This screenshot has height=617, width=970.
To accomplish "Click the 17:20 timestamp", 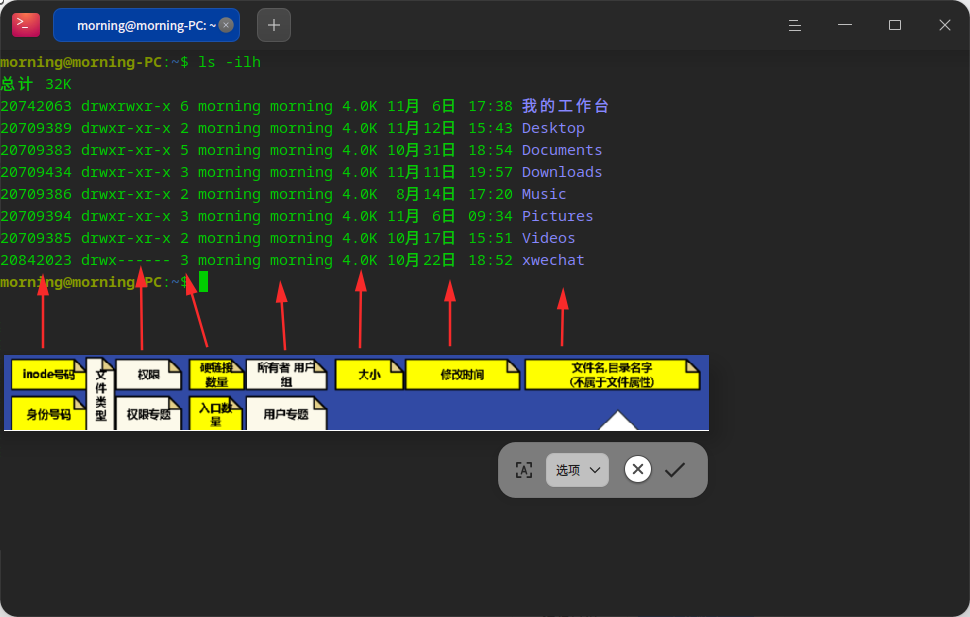I will click(490, 194).
